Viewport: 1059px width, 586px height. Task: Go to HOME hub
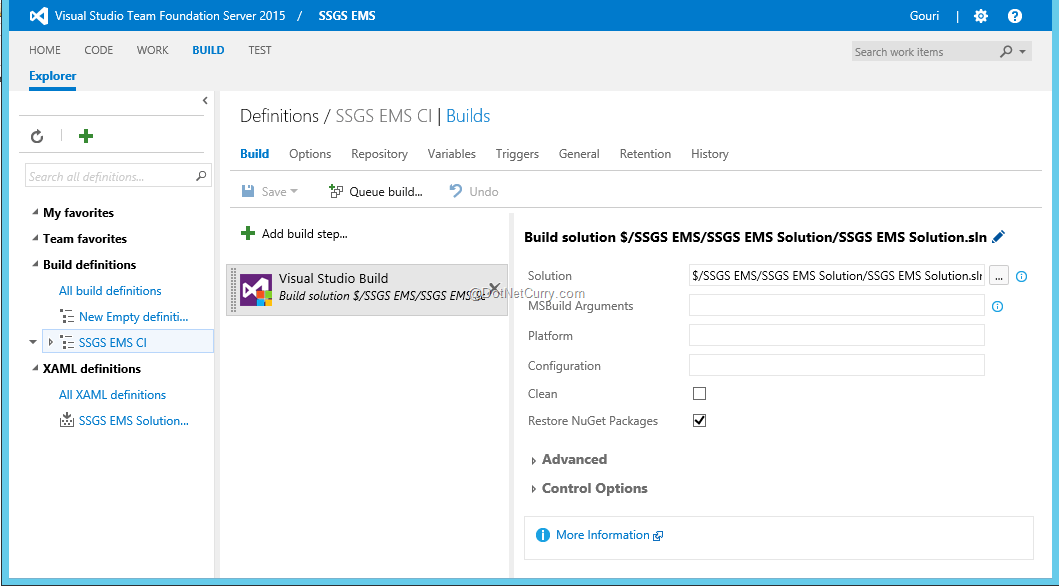45,50
